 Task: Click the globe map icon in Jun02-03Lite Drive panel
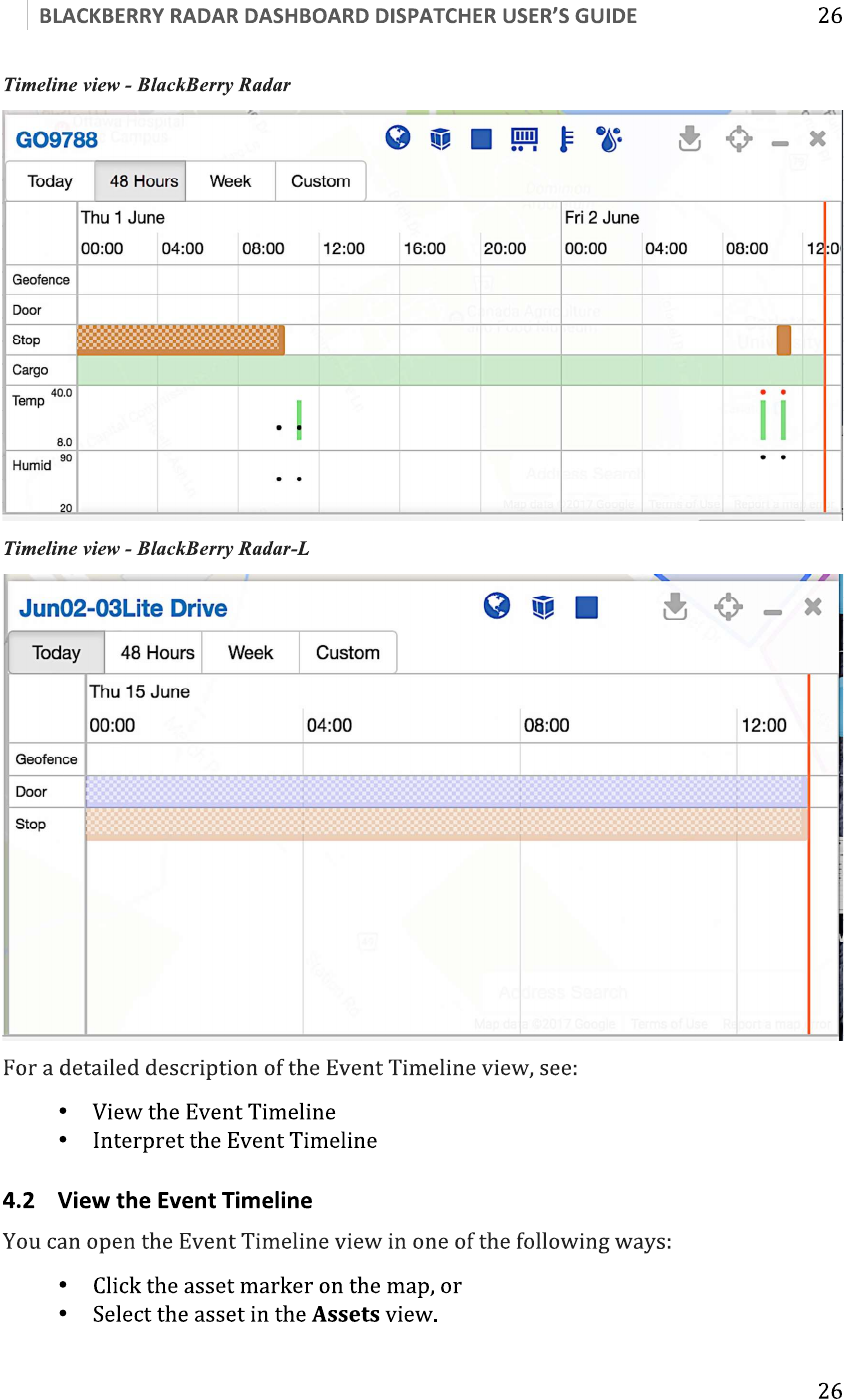click(x=497, y=606)
